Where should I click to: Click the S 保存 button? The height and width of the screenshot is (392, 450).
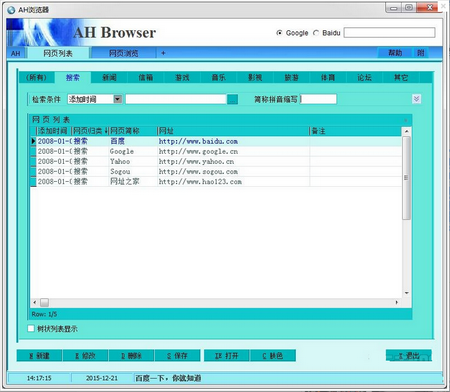pos(177,355)
